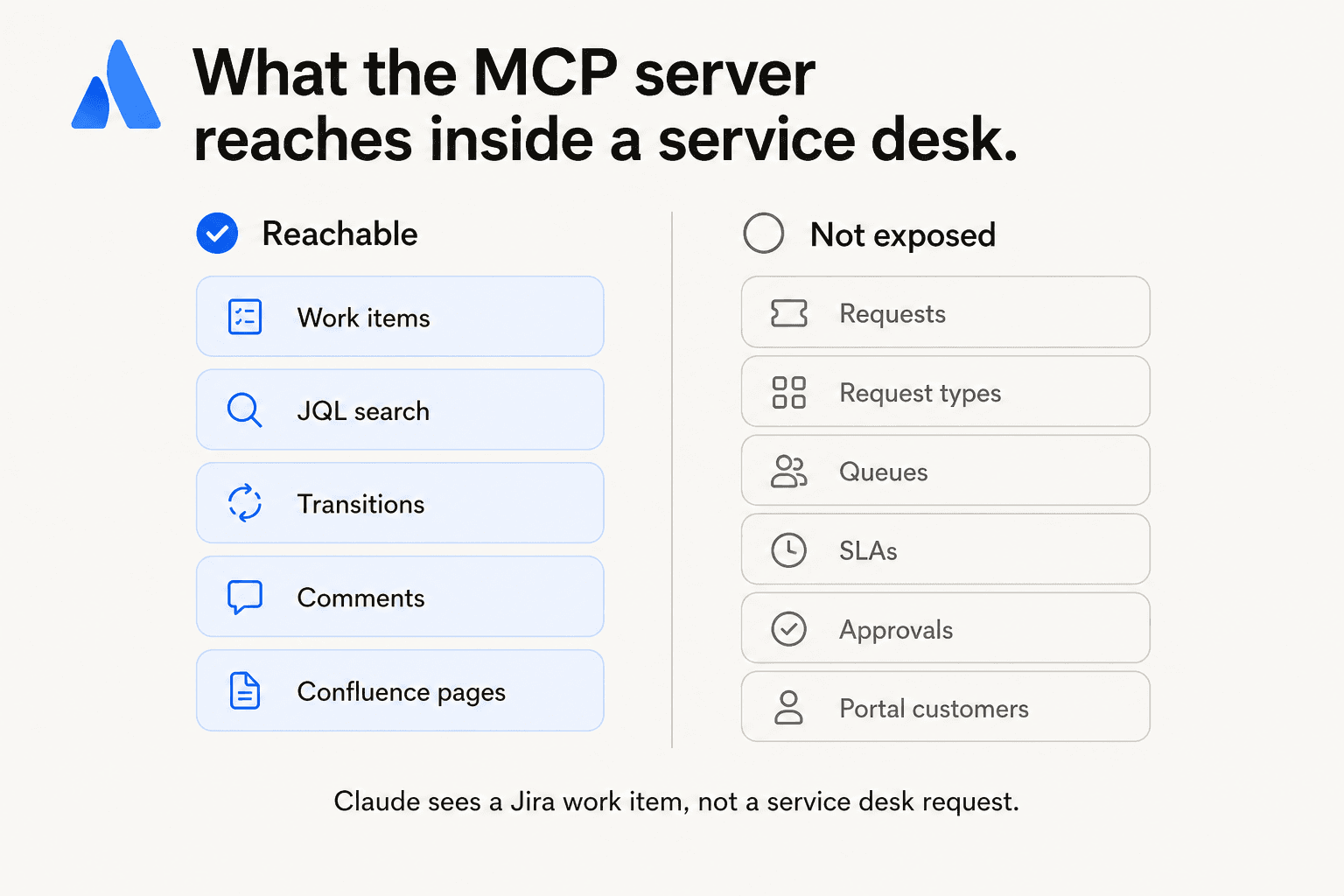Image resolution: width=1344 pixels, height=896 pixels.
Task: Click the Transitions cycle icon
Action: tap(245, 503)
